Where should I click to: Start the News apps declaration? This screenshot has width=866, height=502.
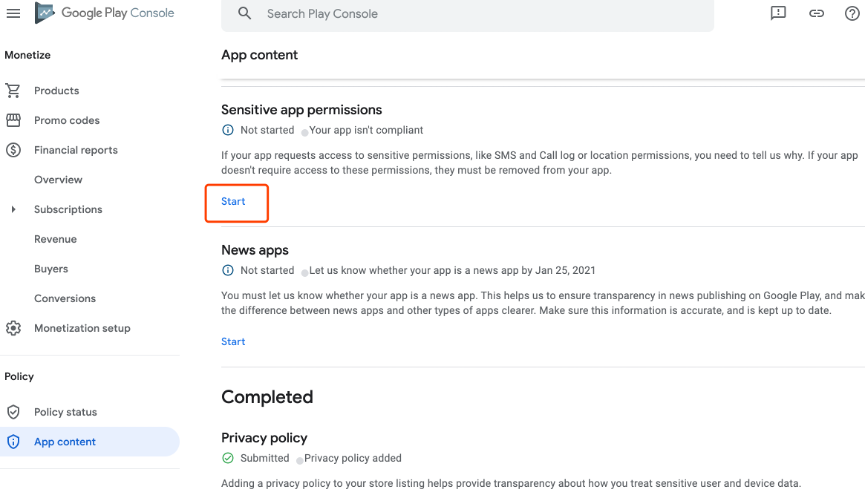233,342
